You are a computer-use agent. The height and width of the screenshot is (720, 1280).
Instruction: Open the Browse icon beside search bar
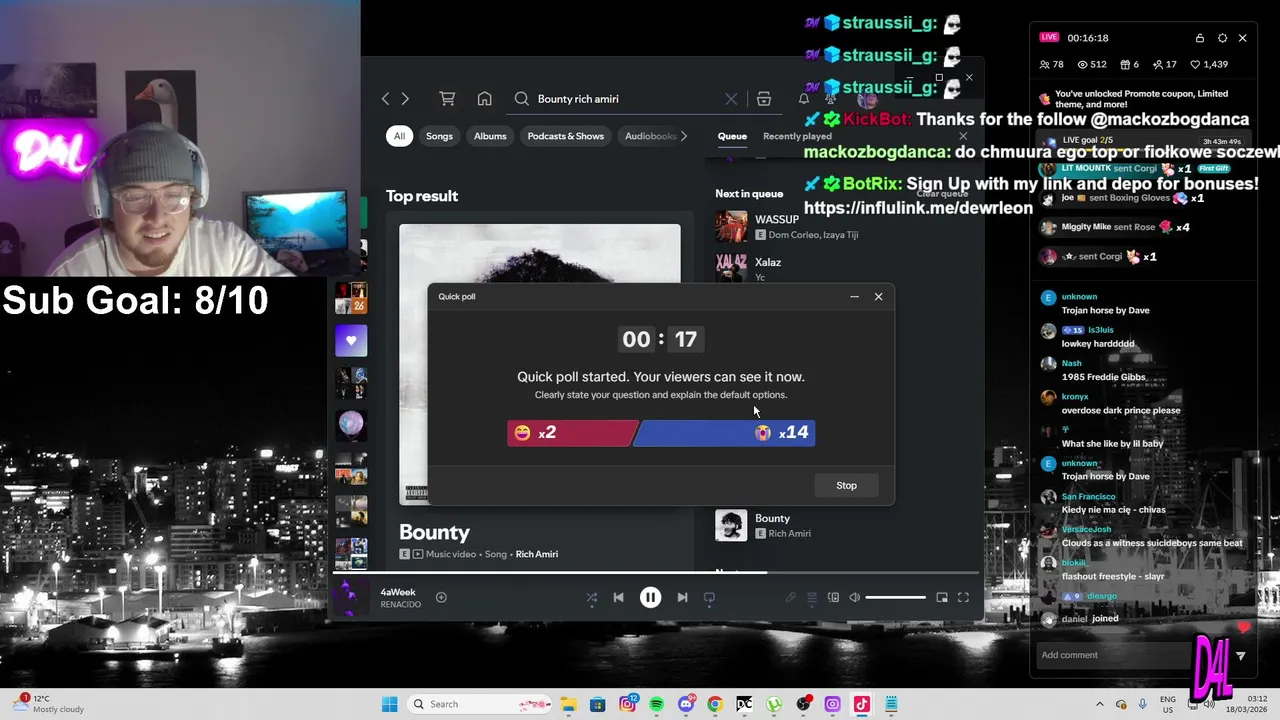coord(764,99)
